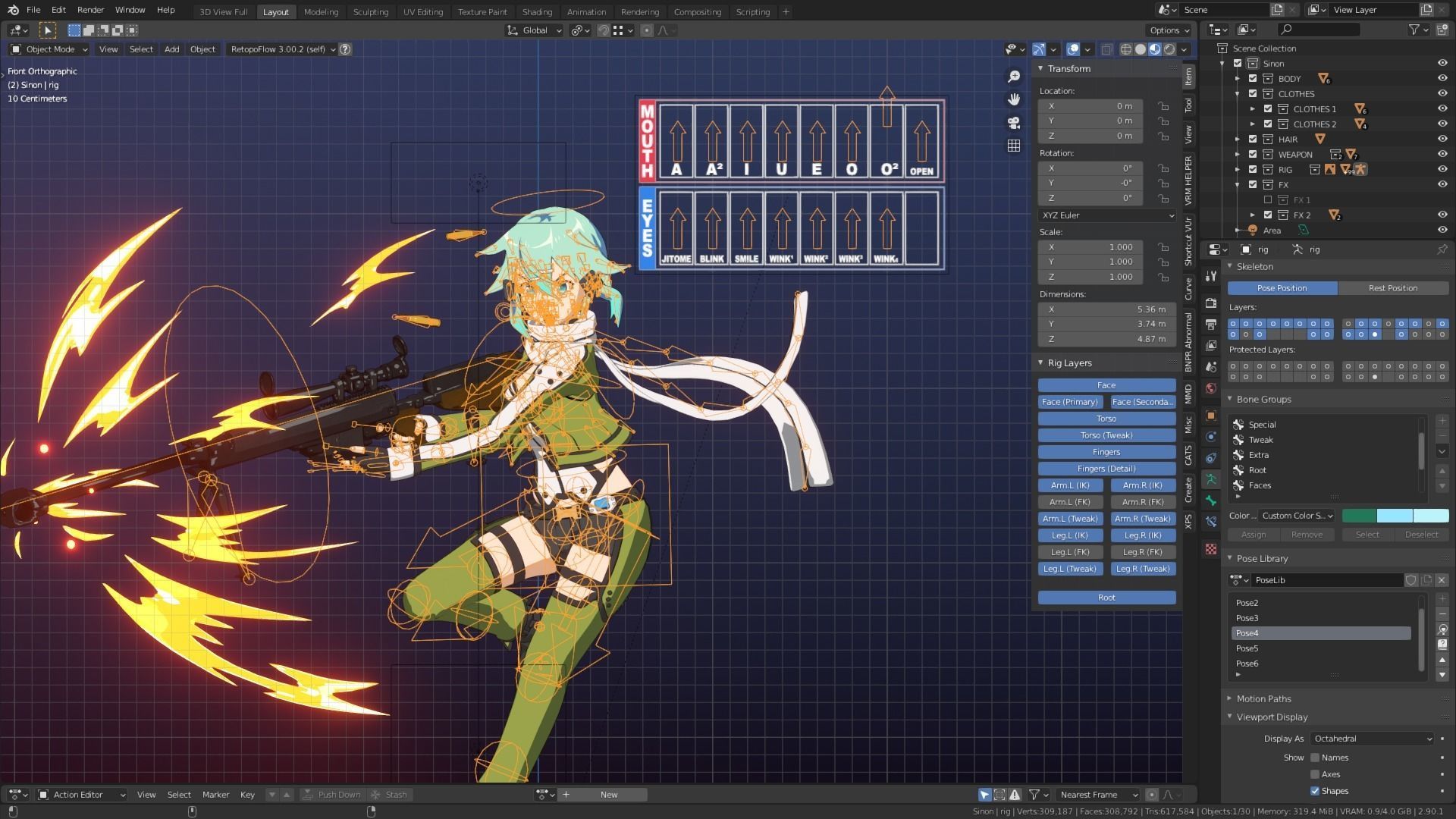The image size is (1456, 819).
Task: Open the Render menu
Action: point(90,10)
